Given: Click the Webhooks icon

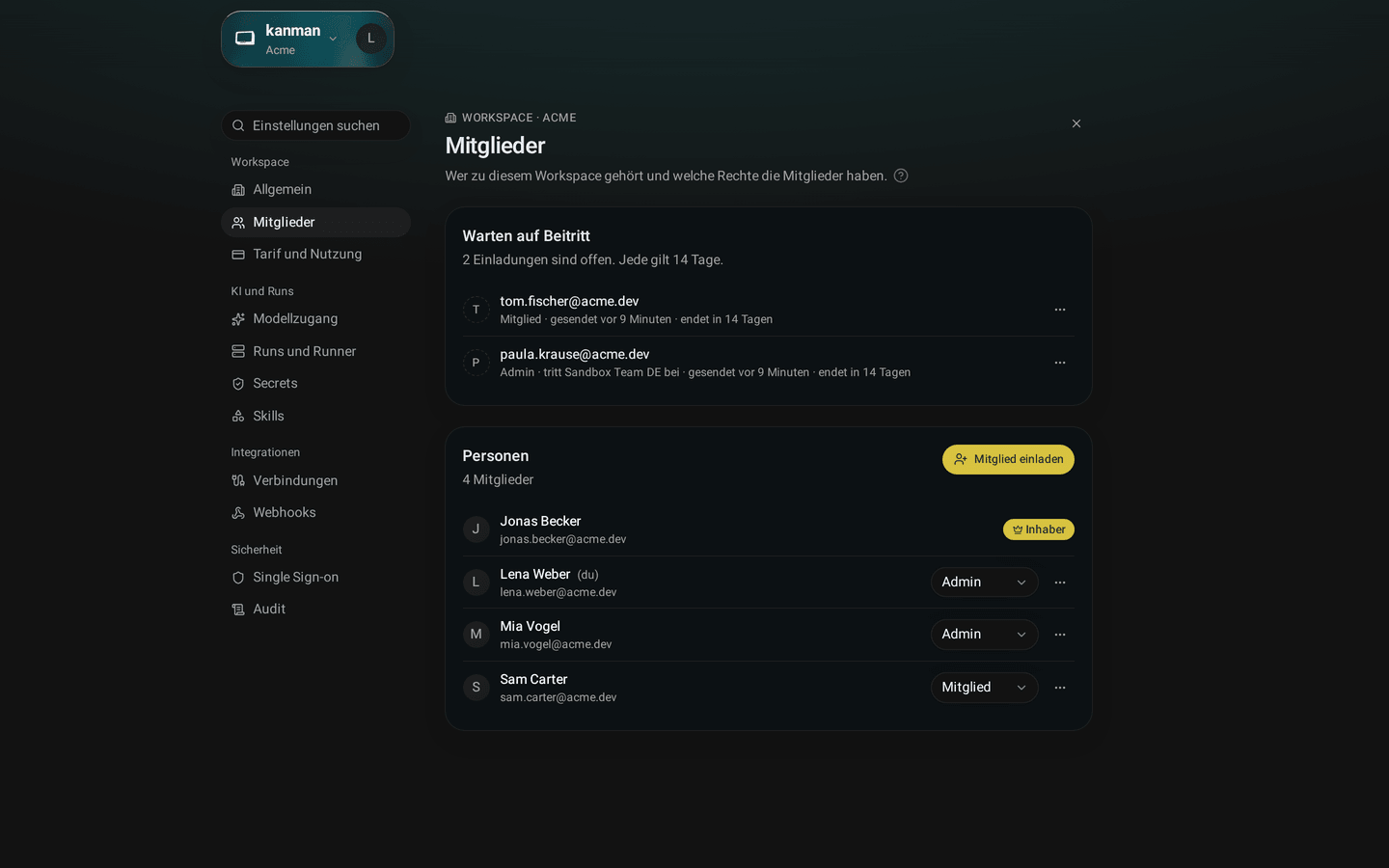Looking at the screenshot, I should point(238,513).
